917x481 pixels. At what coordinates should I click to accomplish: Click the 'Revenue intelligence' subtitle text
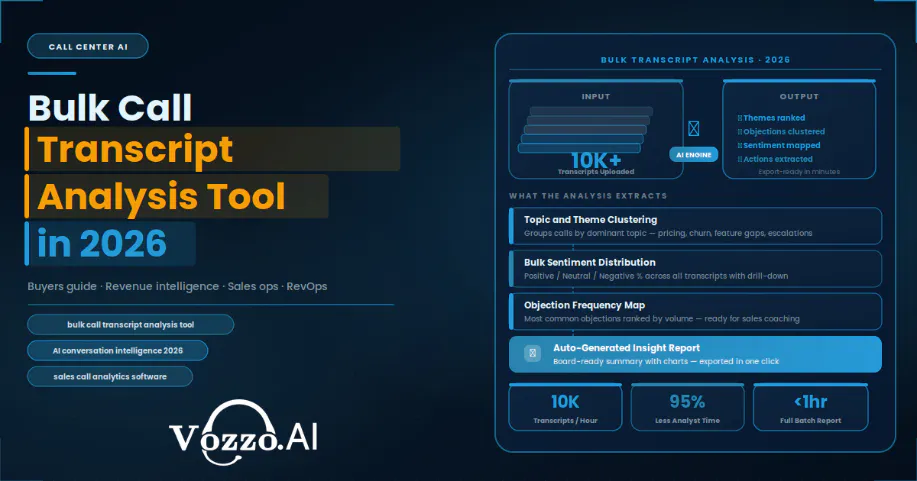(162, 287)
